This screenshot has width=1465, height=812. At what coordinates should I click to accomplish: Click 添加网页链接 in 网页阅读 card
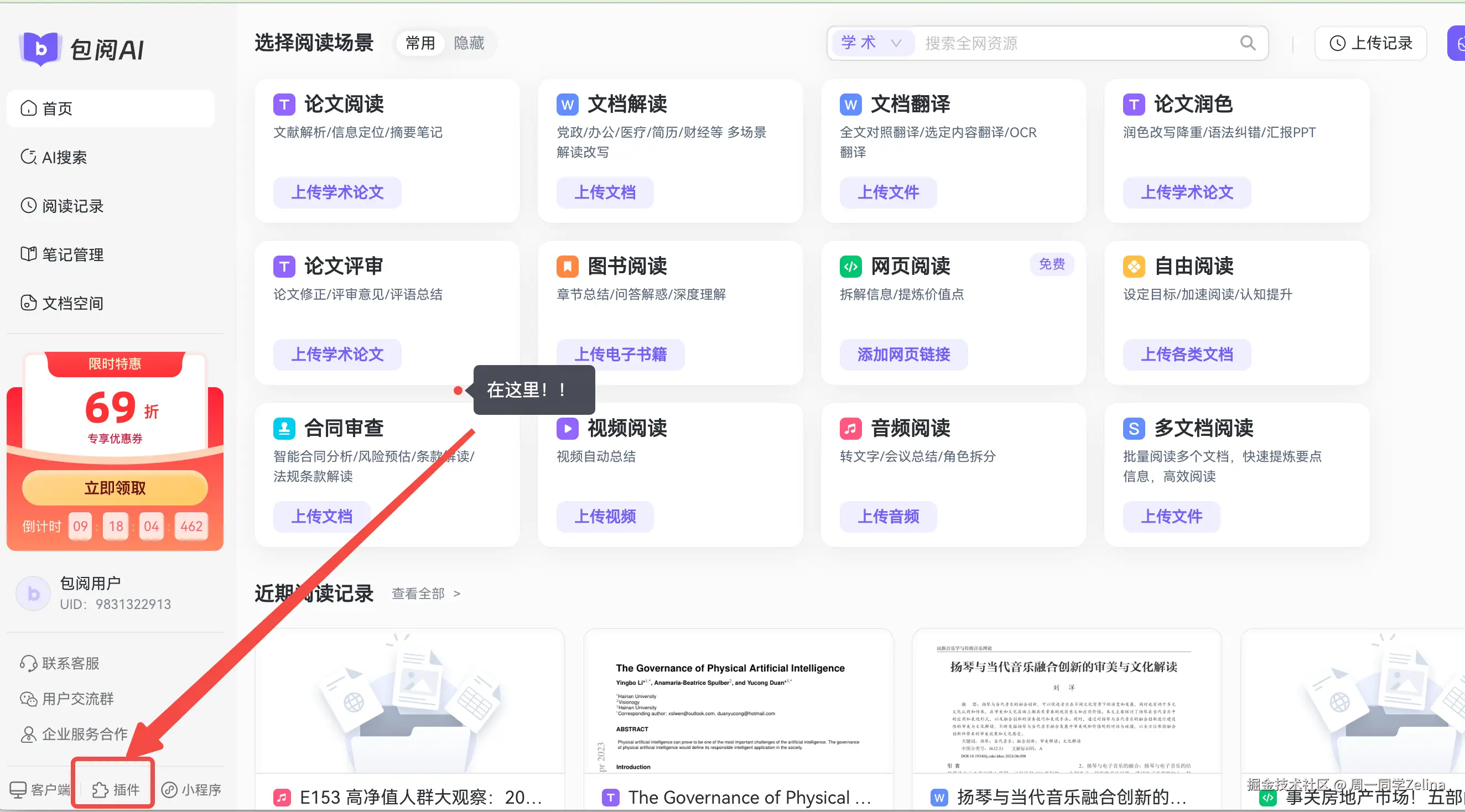[902, 354]
